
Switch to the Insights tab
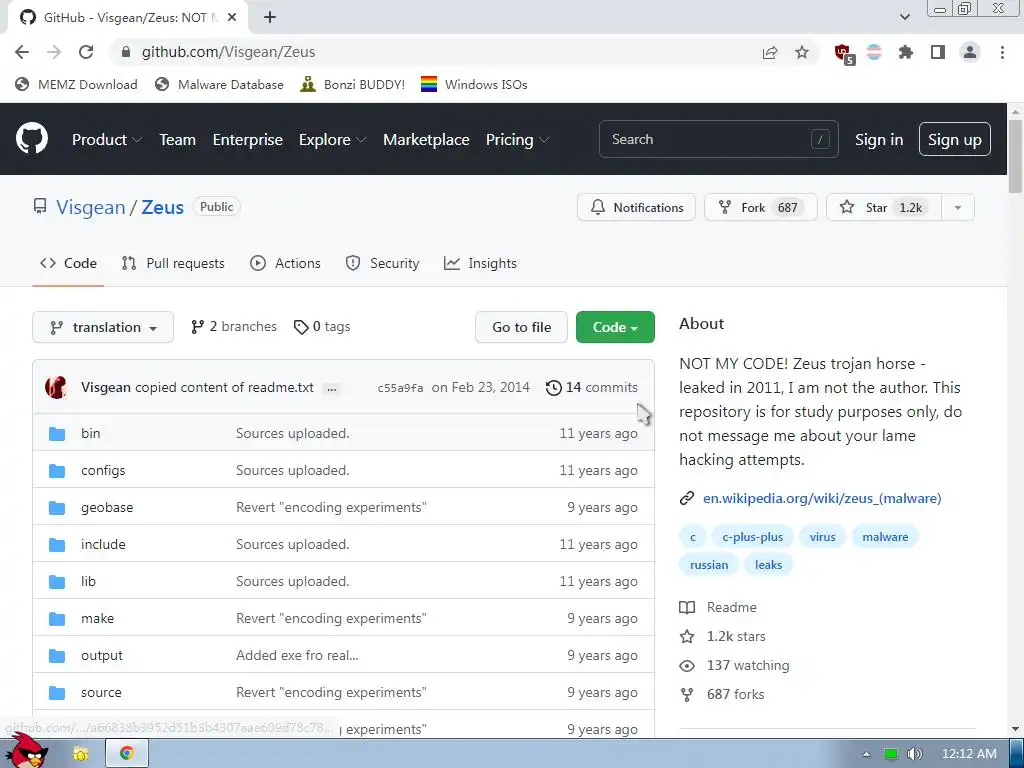tap(480, 263)
